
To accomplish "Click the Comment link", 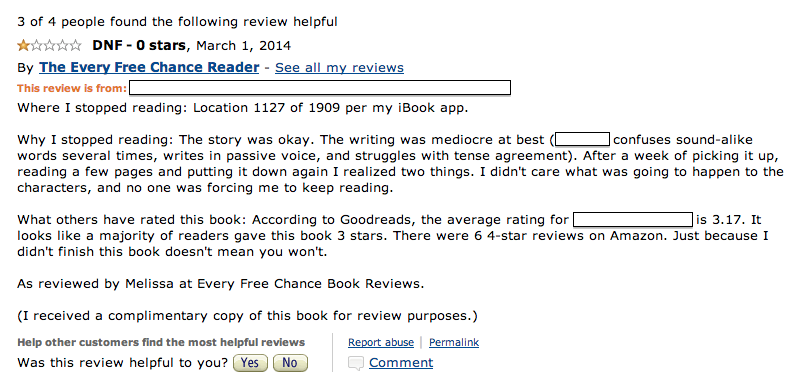I will click(x=401, y=363).
